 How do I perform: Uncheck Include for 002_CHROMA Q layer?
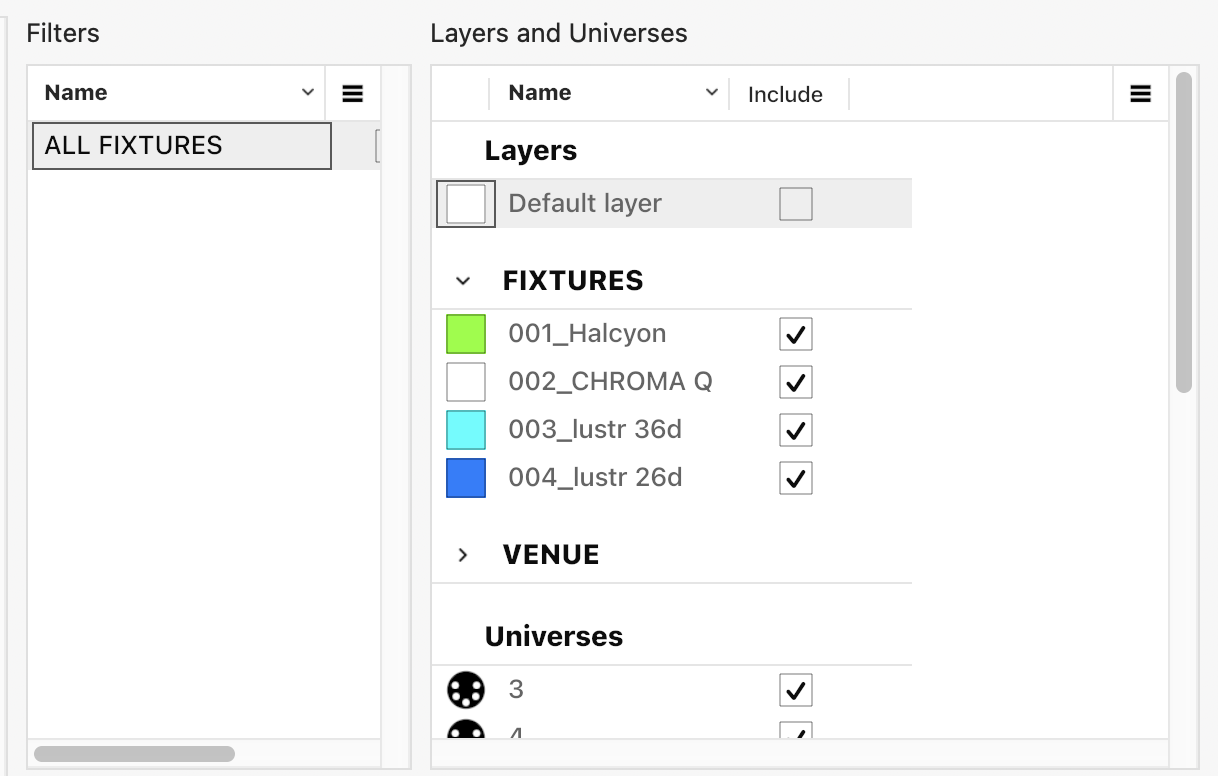pyautogui.click(x=795, y=382)
